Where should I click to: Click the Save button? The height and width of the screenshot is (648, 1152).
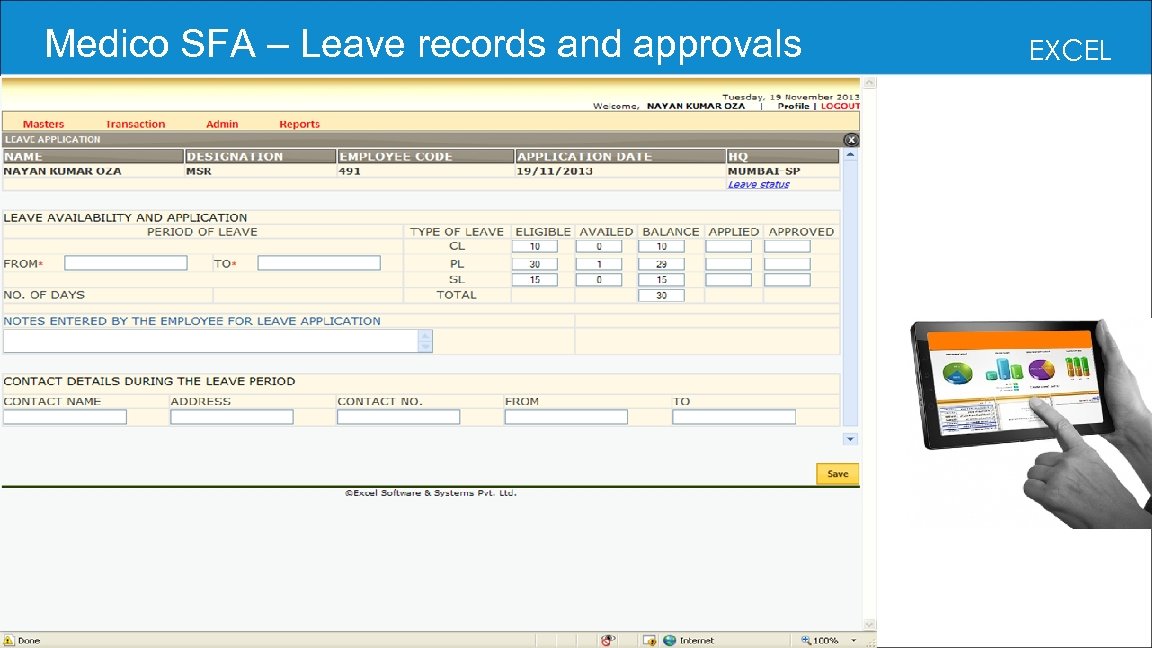(x=836, y=473)
